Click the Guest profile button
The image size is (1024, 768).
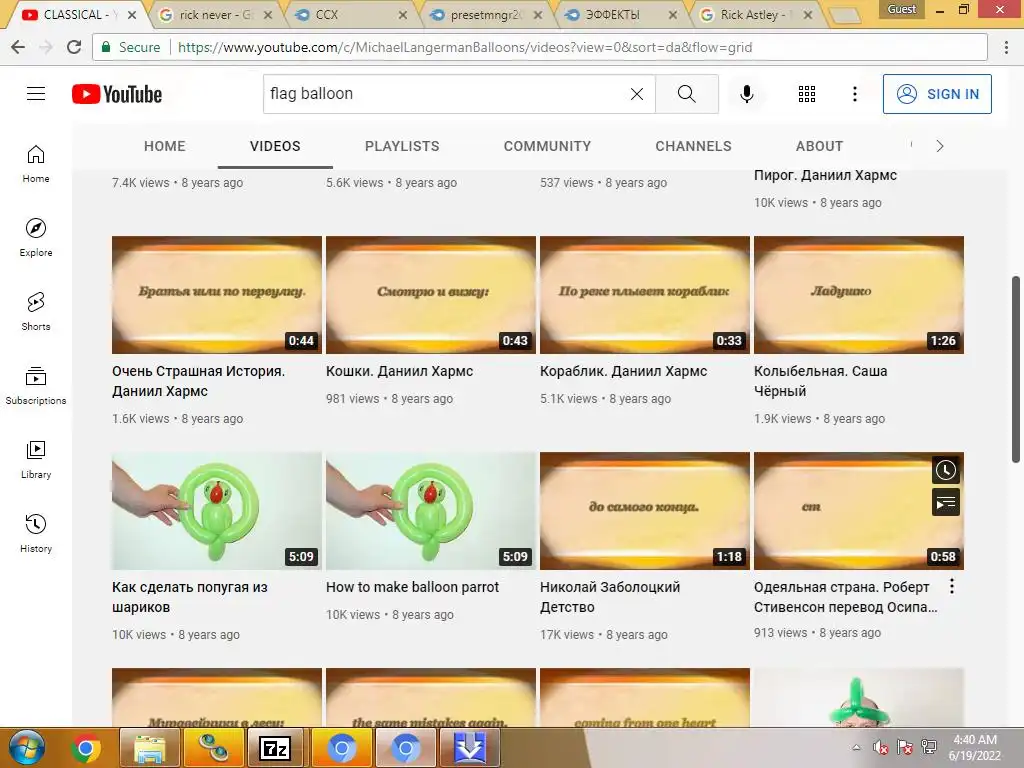pos(901,9)
